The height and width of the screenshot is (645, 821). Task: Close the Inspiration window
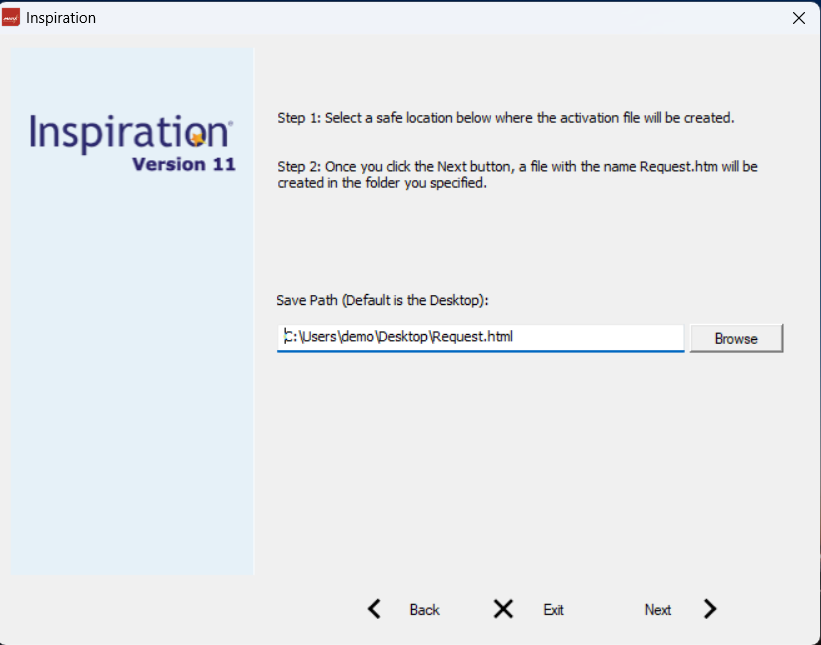tap(798, 18)
